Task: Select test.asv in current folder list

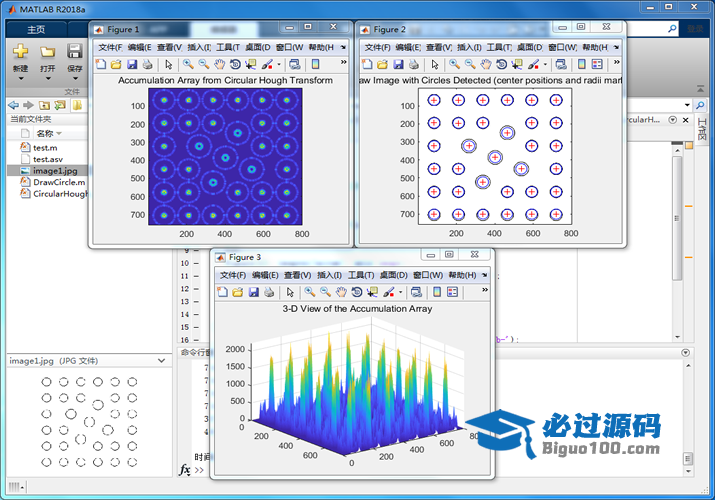Action: pos(47,159)
